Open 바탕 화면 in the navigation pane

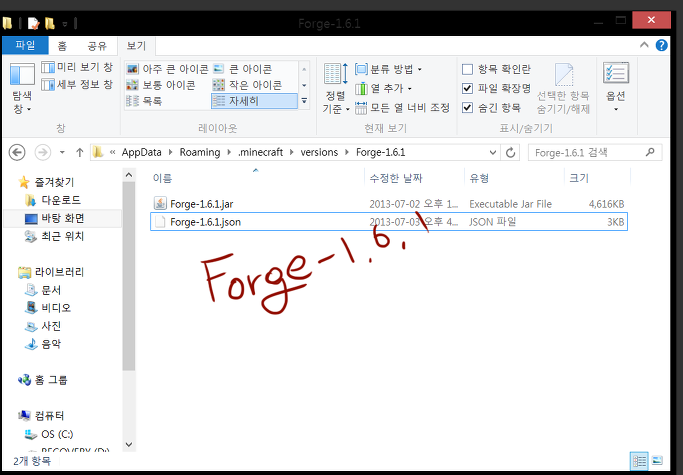point(54,218)
